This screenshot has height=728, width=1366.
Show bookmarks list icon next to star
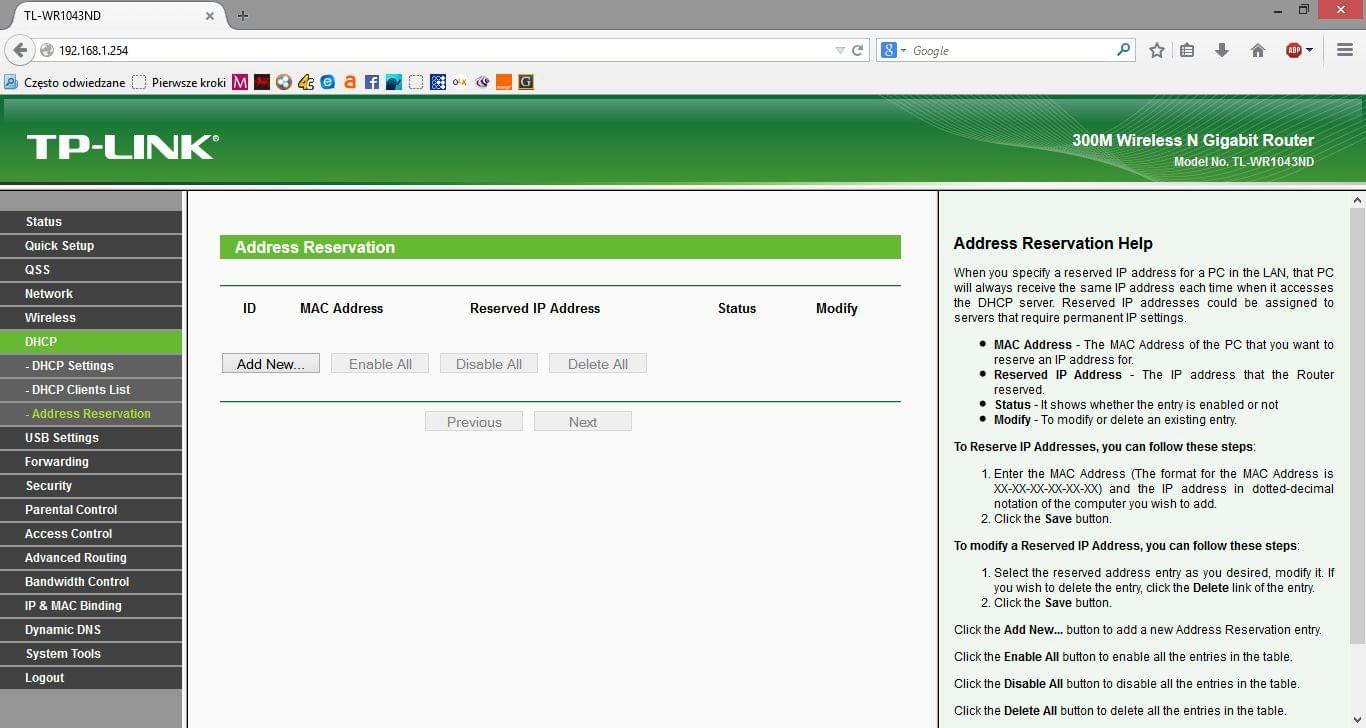(x=1187, y=50)
